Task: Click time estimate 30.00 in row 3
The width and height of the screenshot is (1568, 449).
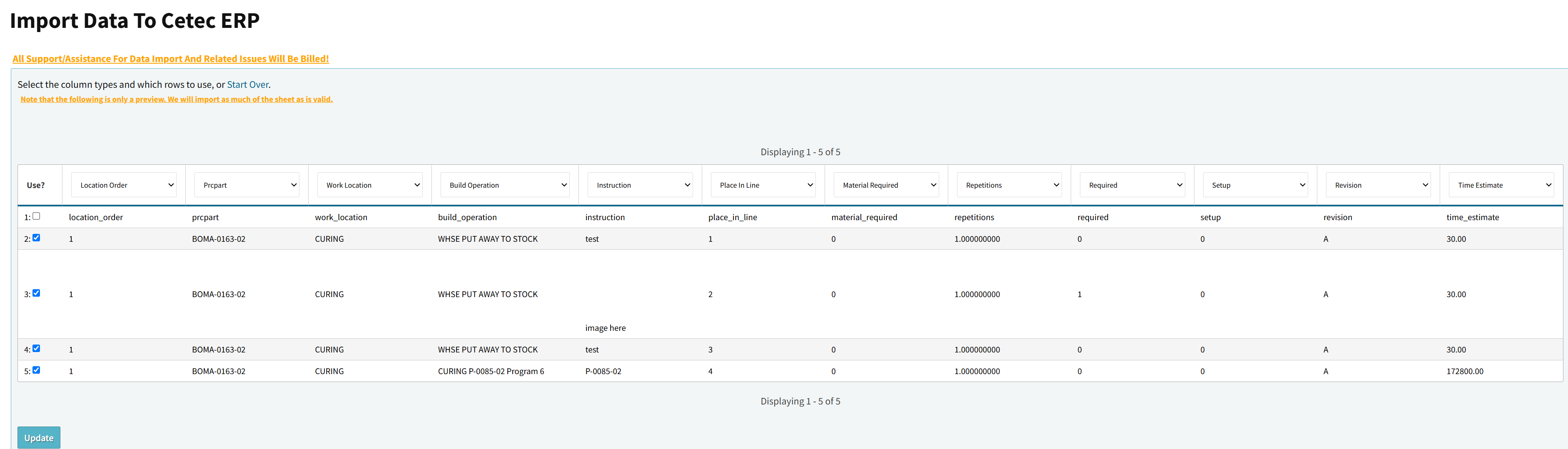Action: point(1456,295)
